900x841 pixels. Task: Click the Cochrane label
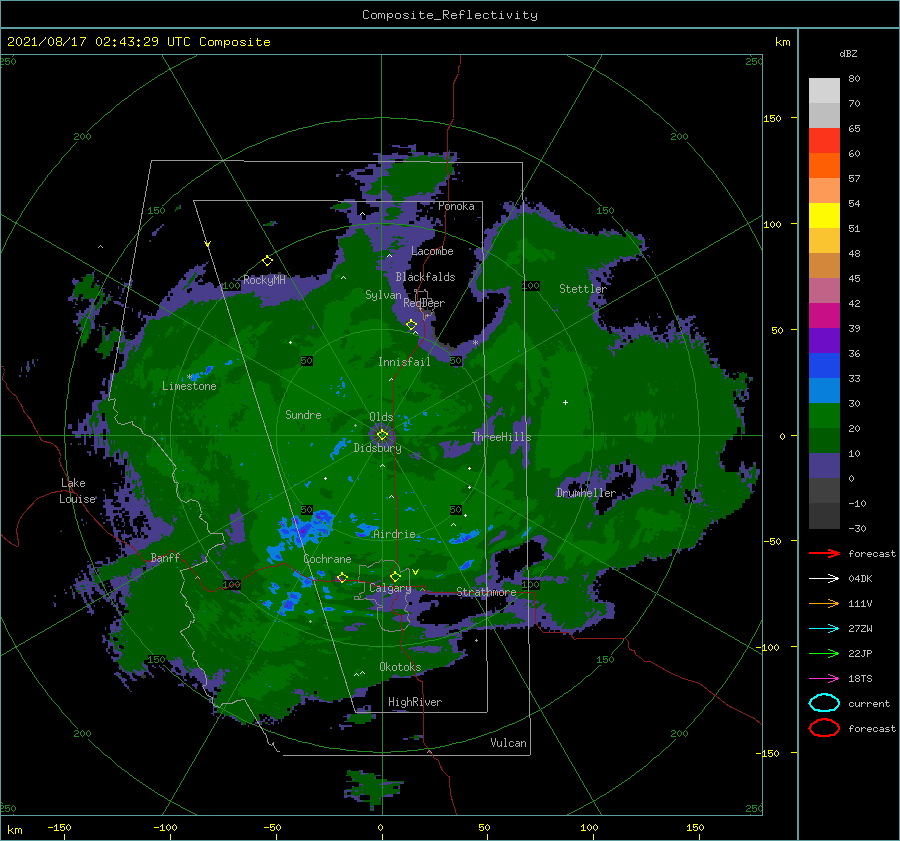[x=327, y=559]
